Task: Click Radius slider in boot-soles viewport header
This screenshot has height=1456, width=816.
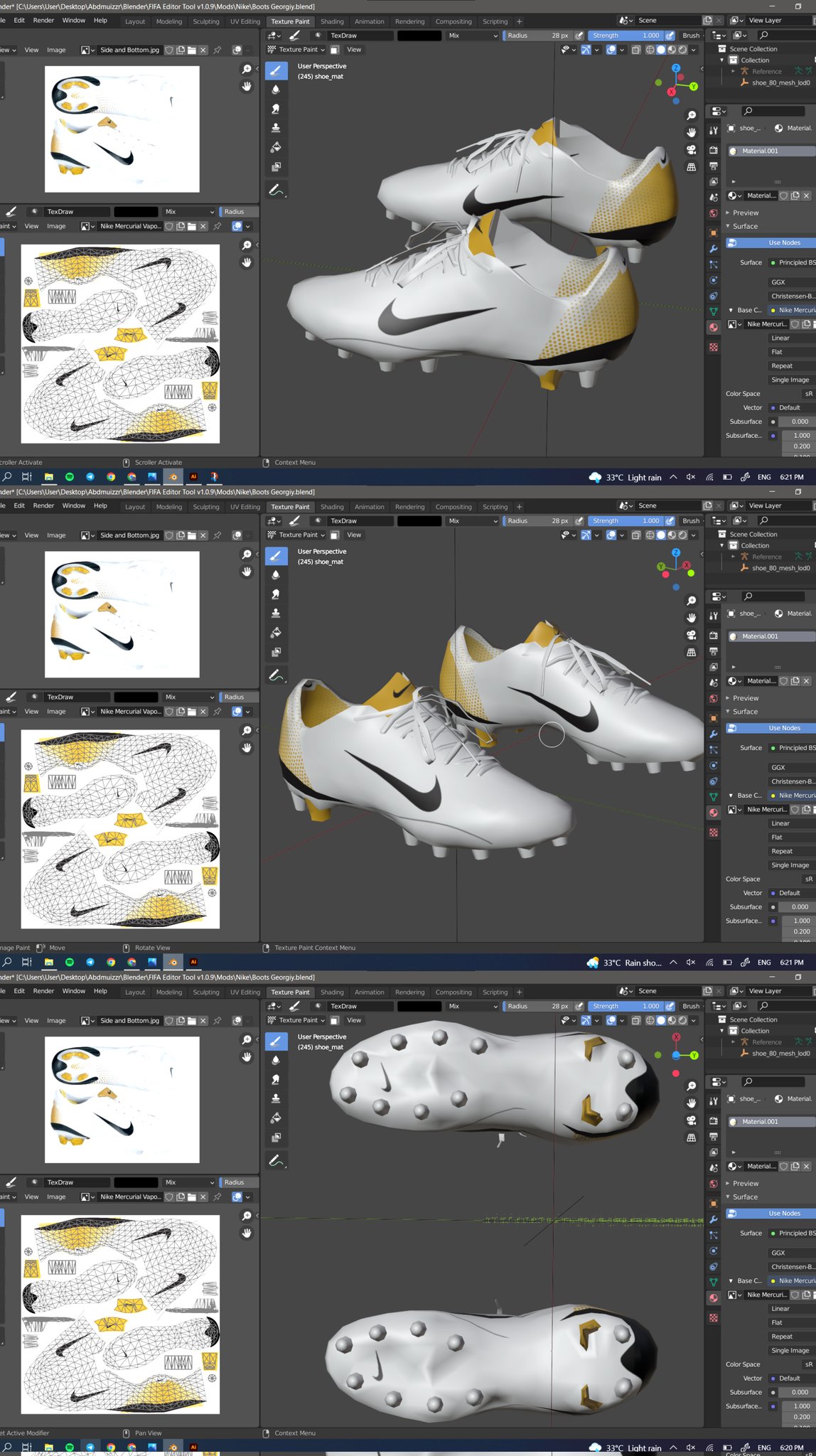Action: coord(537,1006)
